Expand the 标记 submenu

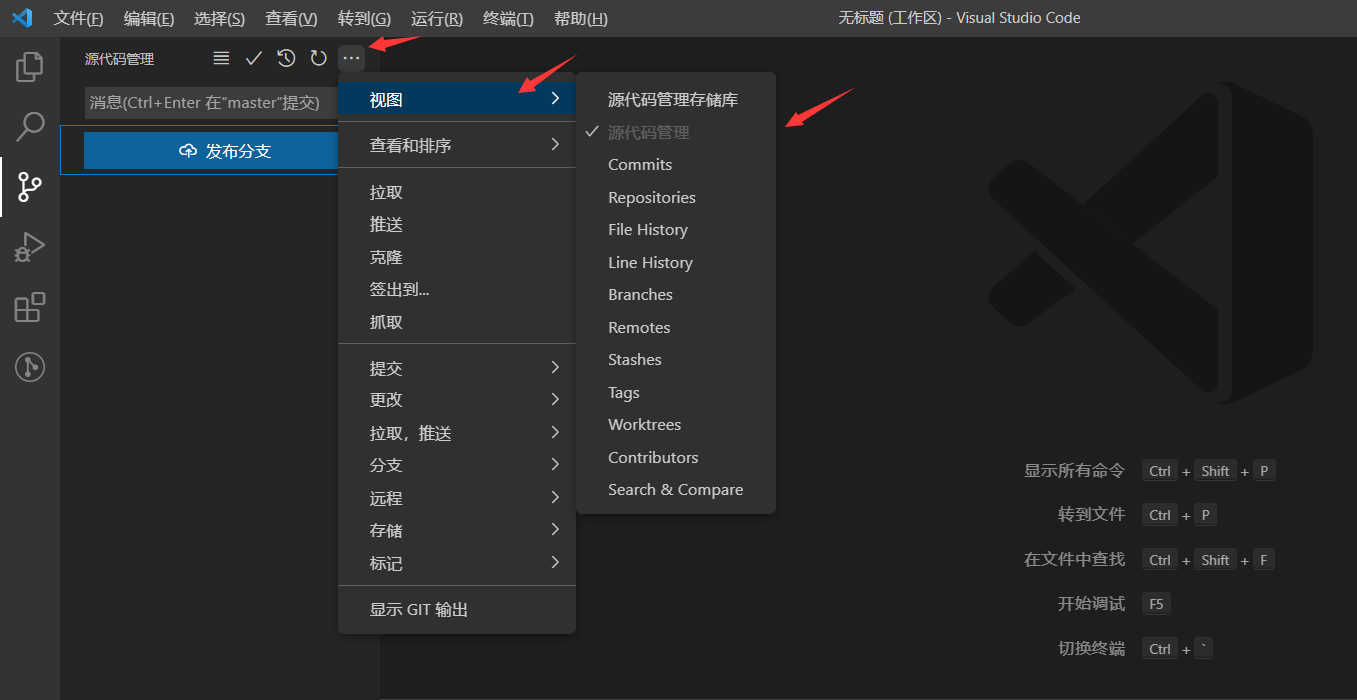(x=457, y=563)
